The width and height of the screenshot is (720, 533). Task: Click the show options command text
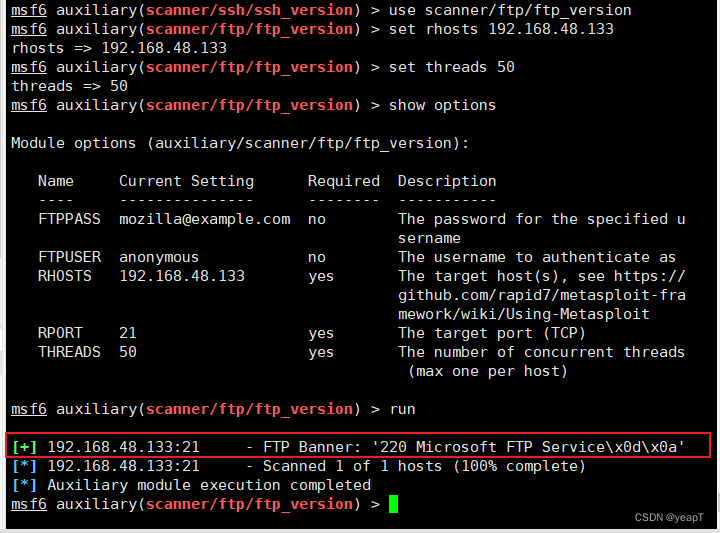click(442, 105)
